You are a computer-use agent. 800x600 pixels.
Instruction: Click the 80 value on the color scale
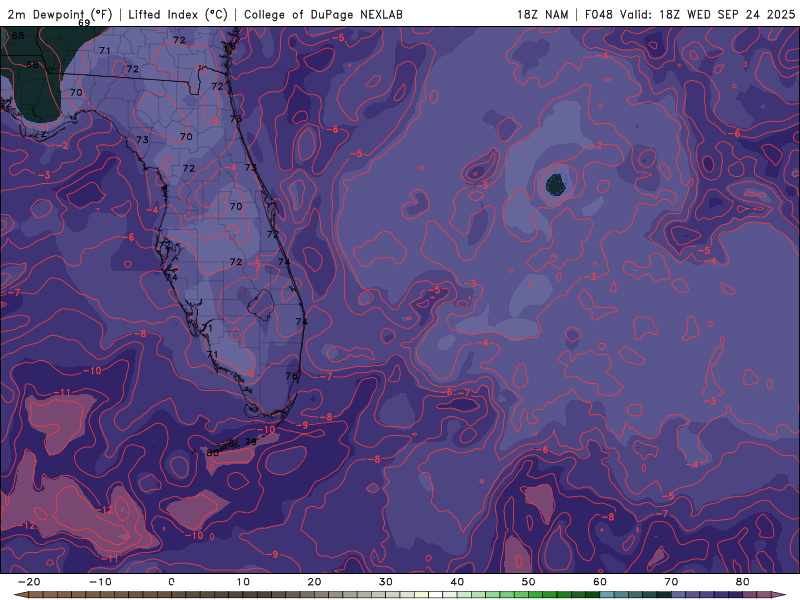743,582
